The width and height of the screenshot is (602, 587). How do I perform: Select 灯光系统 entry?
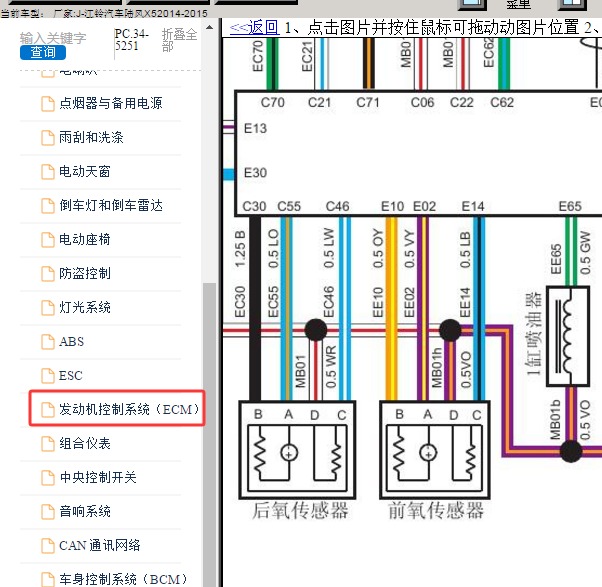84,307
